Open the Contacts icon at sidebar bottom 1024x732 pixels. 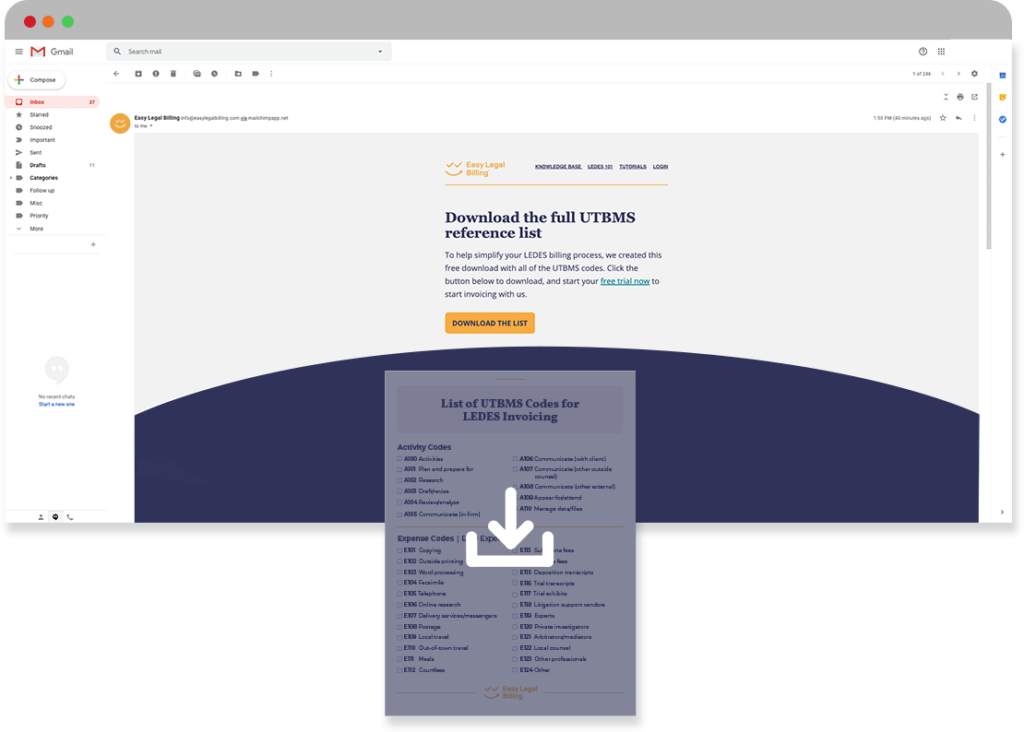[40, 517]
